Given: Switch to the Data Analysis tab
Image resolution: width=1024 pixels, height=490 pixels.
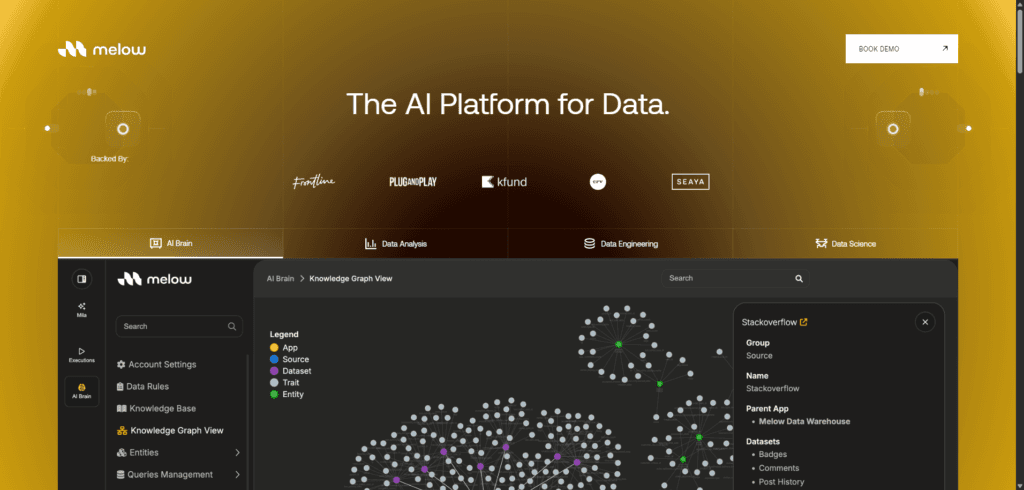Looking at the screenshot, I should tap(396, 243).
